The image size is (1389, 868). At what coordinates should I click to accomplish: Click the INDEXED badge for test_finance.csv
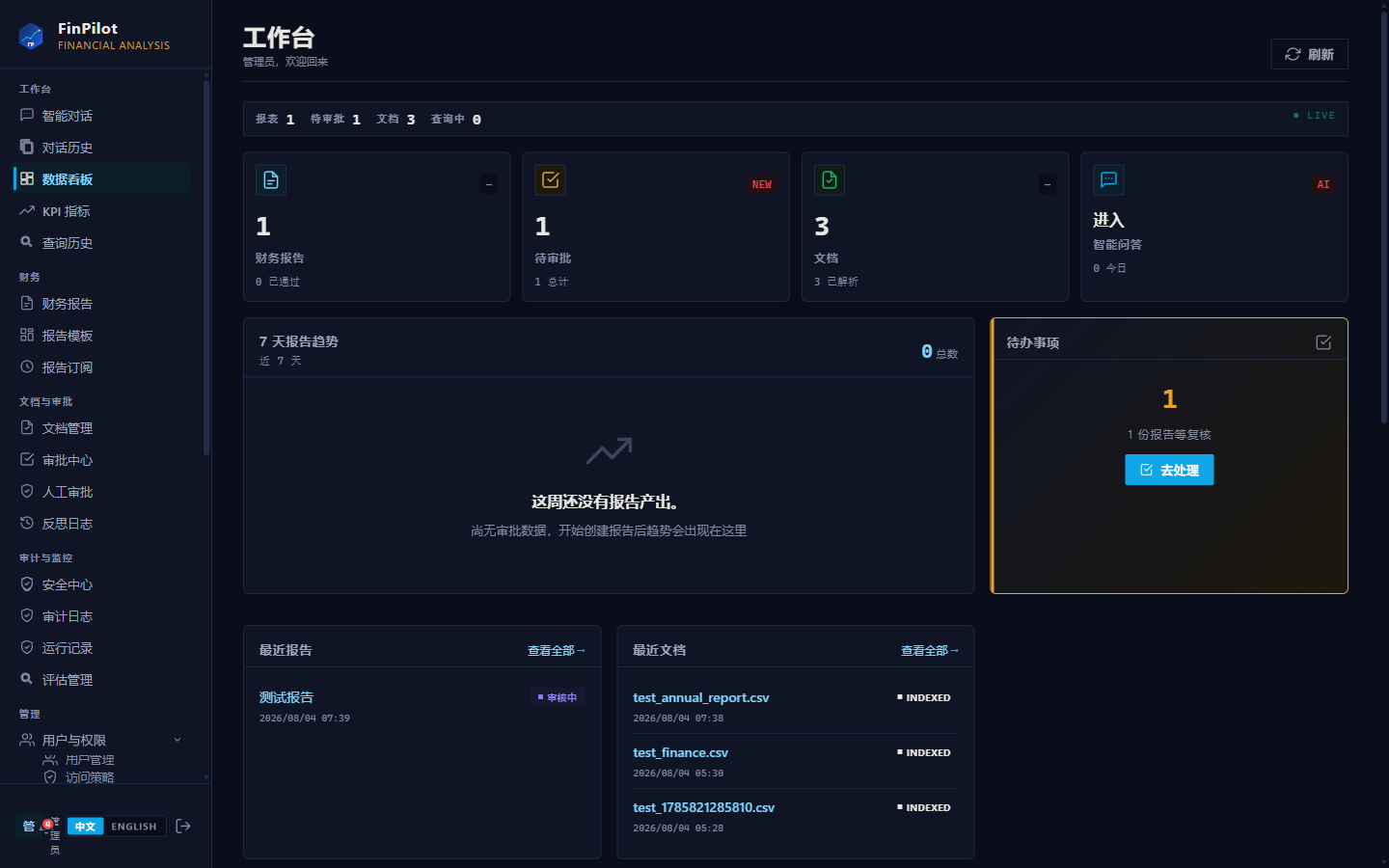point(924,752)
